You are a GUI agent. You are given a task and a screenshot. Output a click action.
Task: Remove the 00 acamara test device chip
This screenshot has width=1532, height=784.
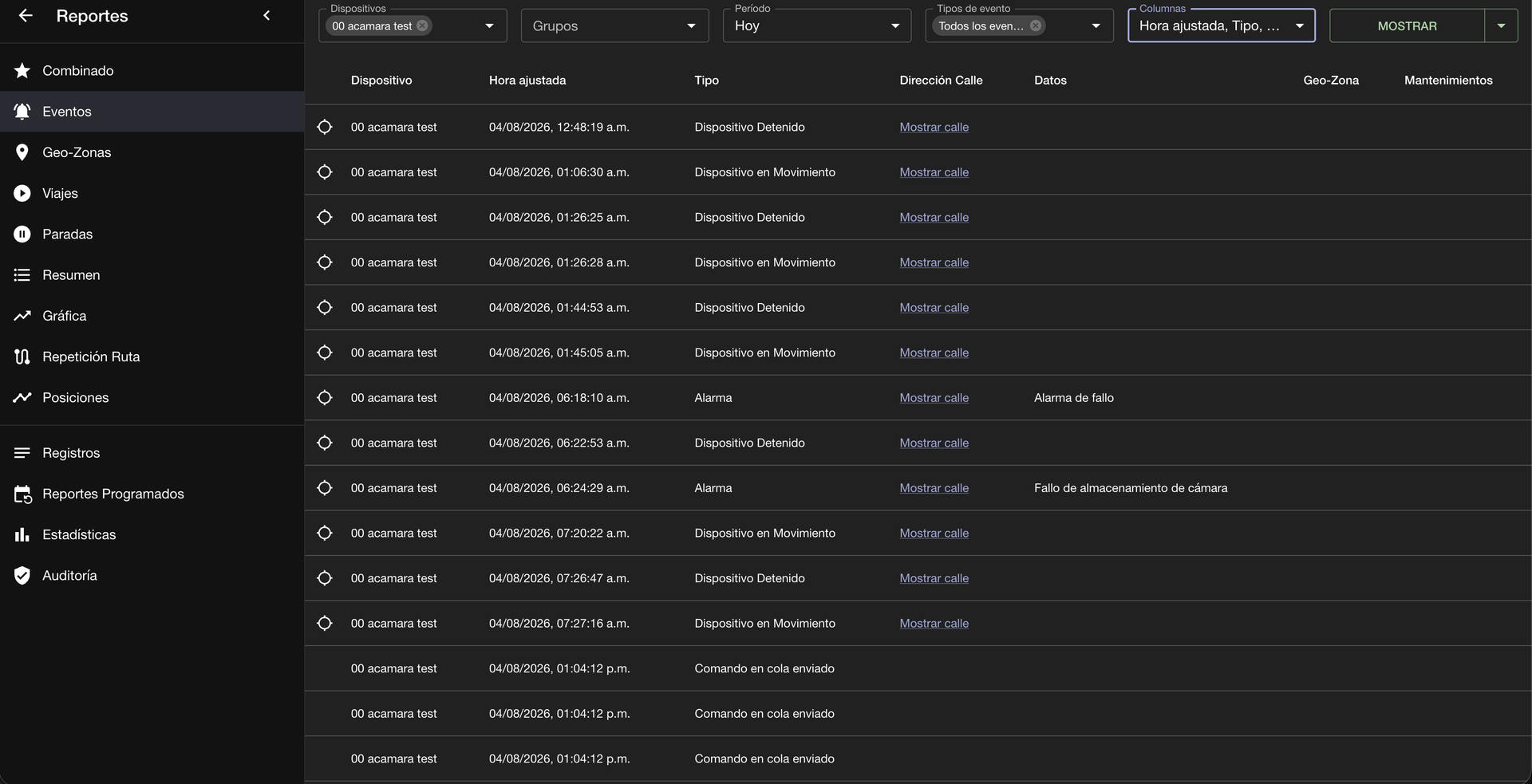coord(422,26)
